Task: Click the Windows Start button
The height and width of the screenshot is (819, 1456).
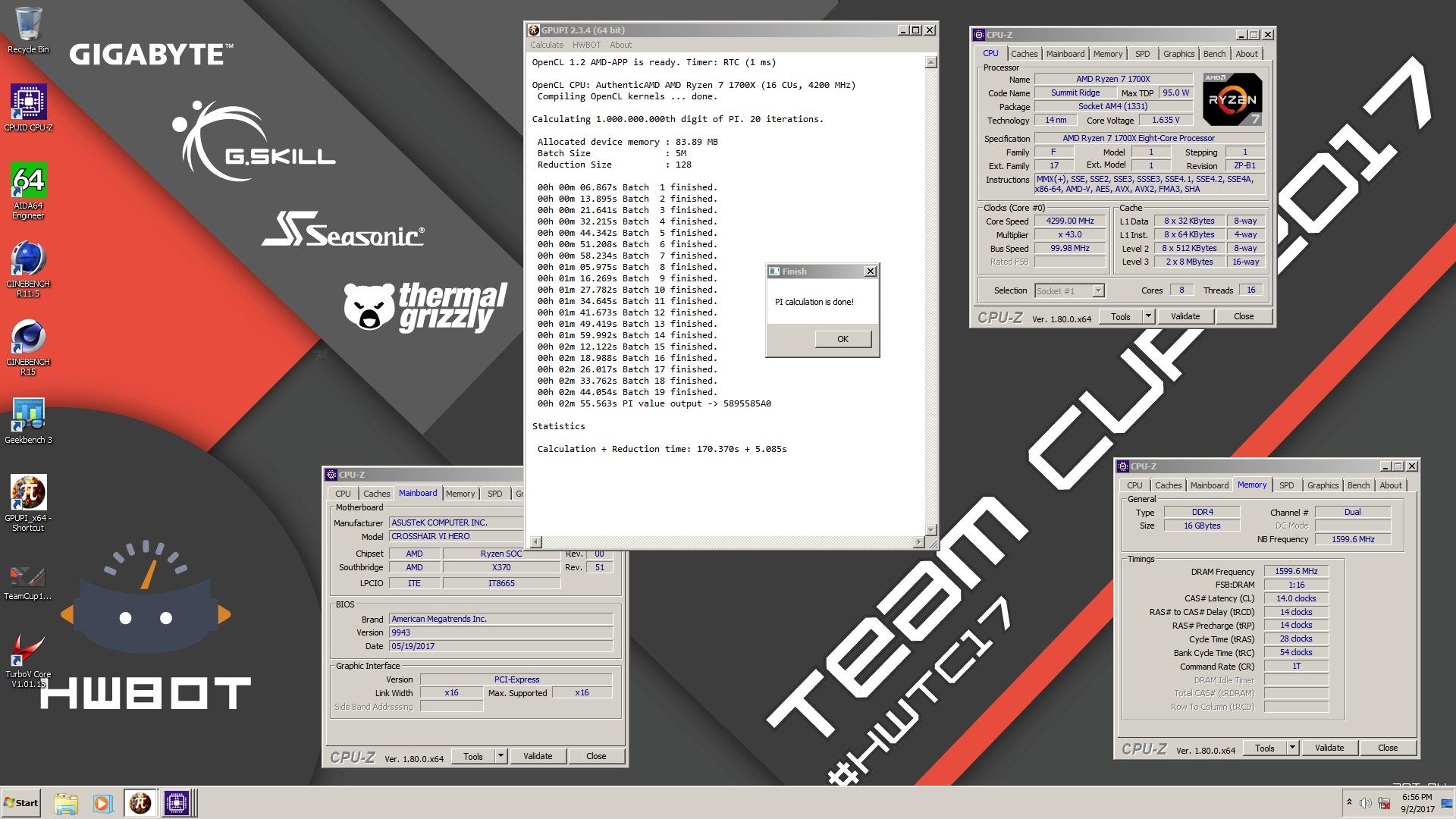Action: pos(21,803)
